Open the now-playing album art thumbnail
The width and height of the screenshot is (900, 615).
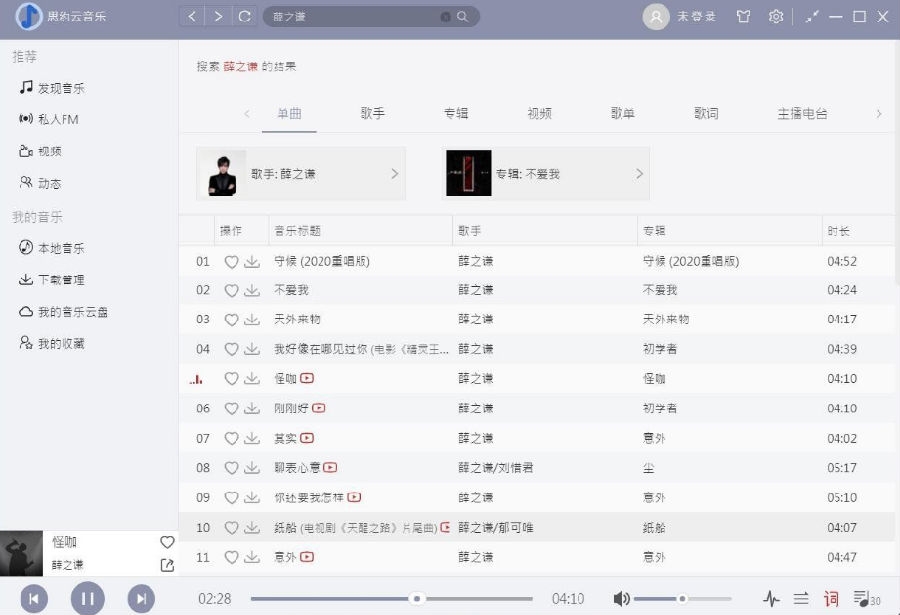21,553
